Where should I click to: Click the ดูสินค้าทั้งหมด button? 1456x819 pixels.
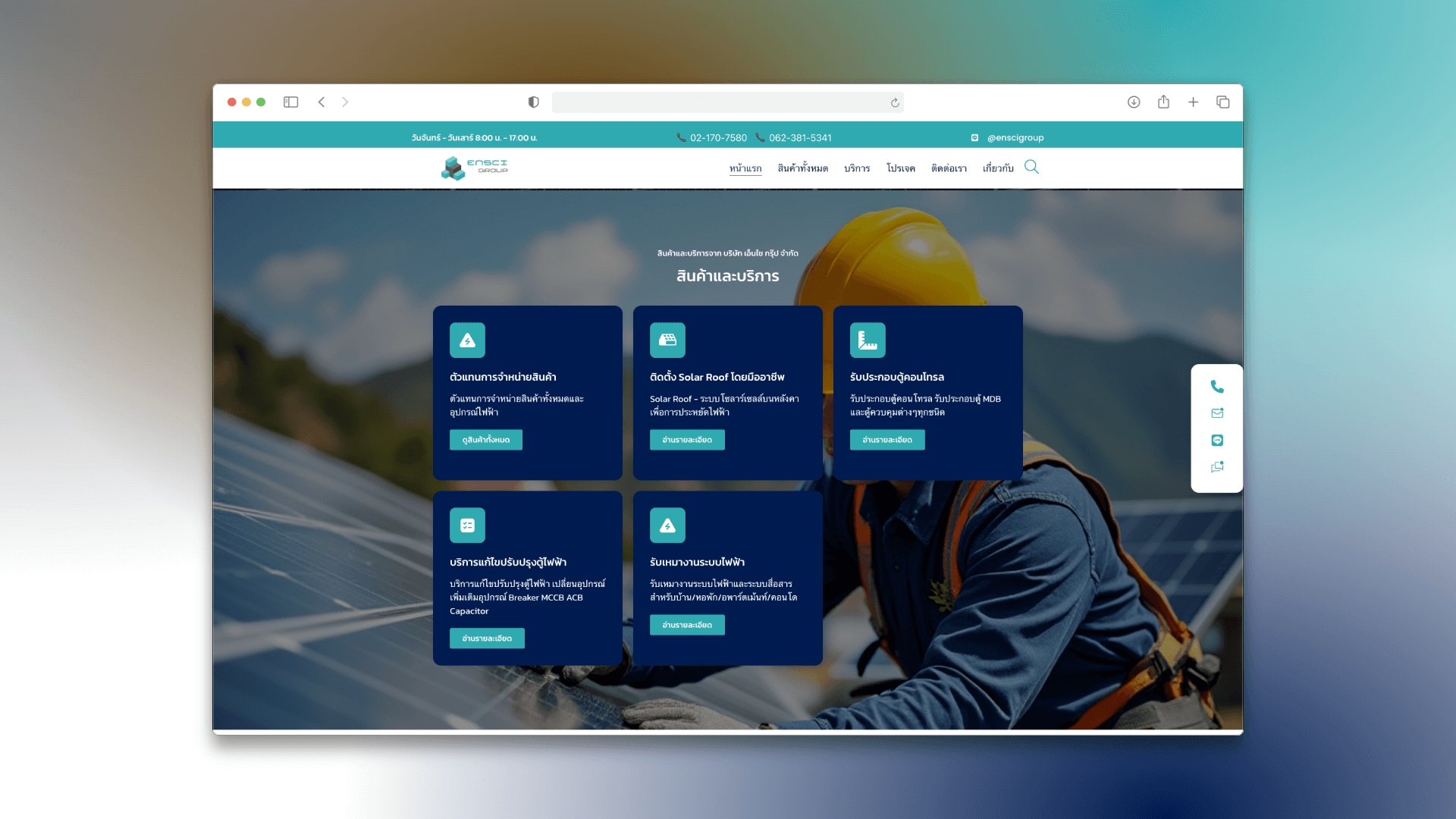(x=486, y=439)
